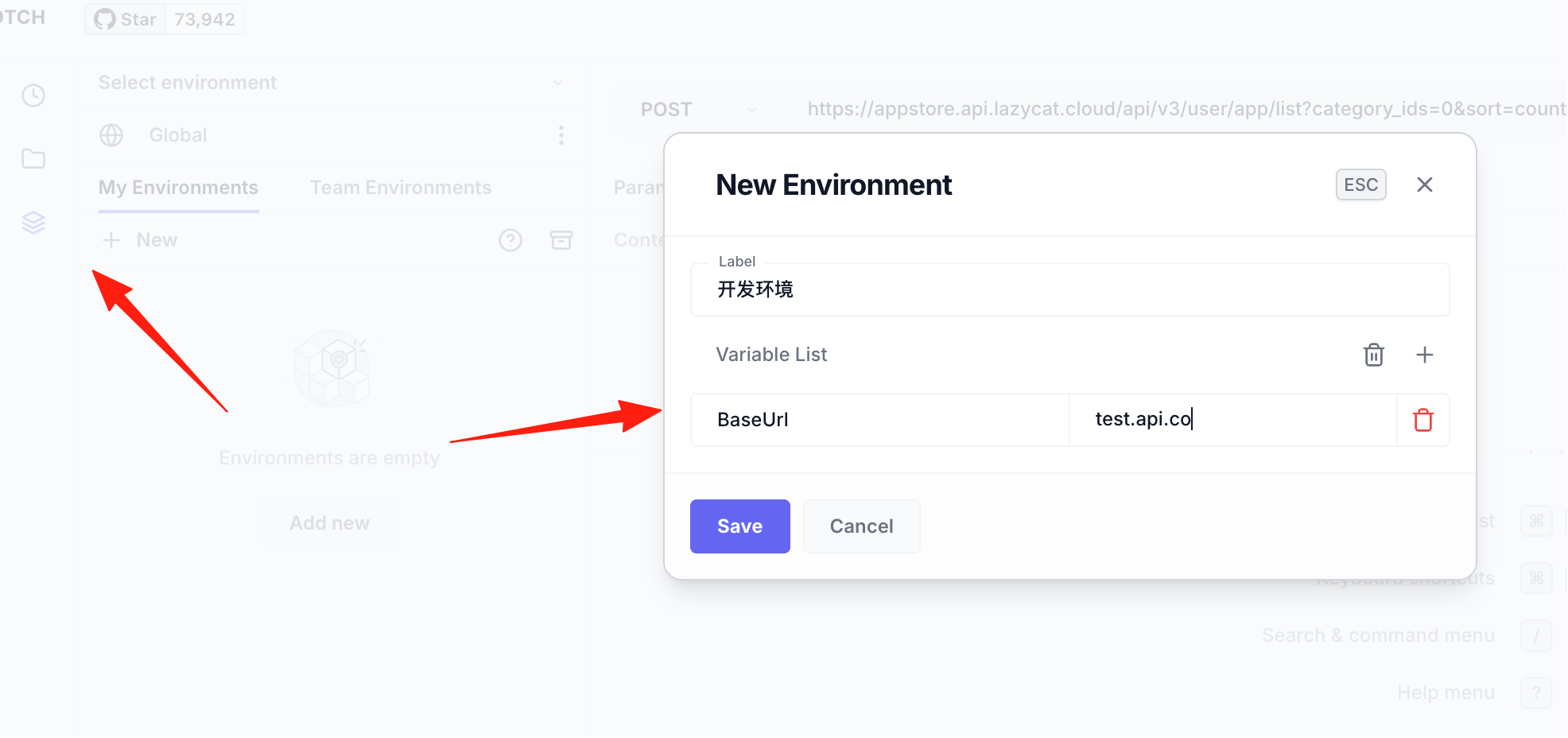Screen dimensions: 1568x738
Task: Open the Global environment three-dot menu
Action: click(x=561, y=135)
